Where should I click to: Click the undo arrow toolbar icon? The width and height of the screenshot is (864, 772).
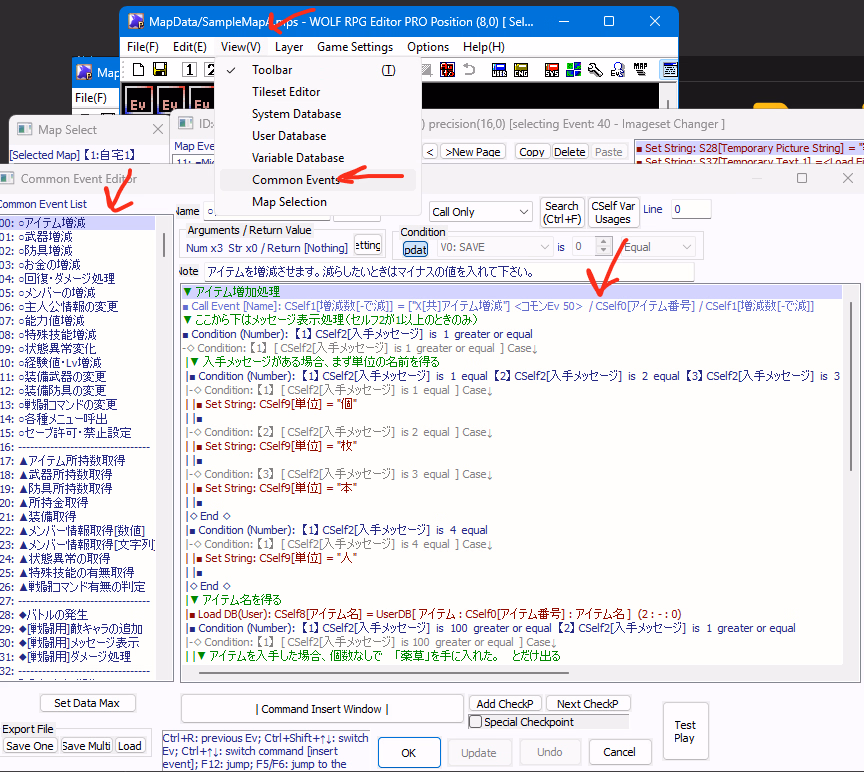coord(470,70)
